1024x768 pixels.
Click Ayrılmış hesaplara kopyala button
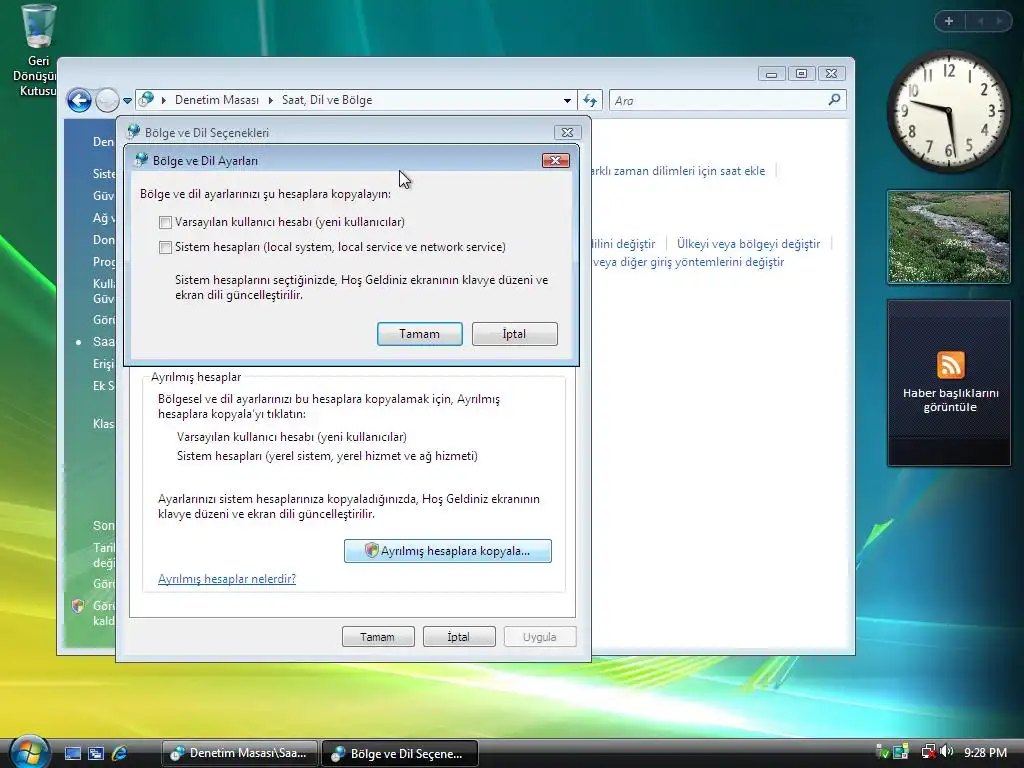click(x=447, y=551)
